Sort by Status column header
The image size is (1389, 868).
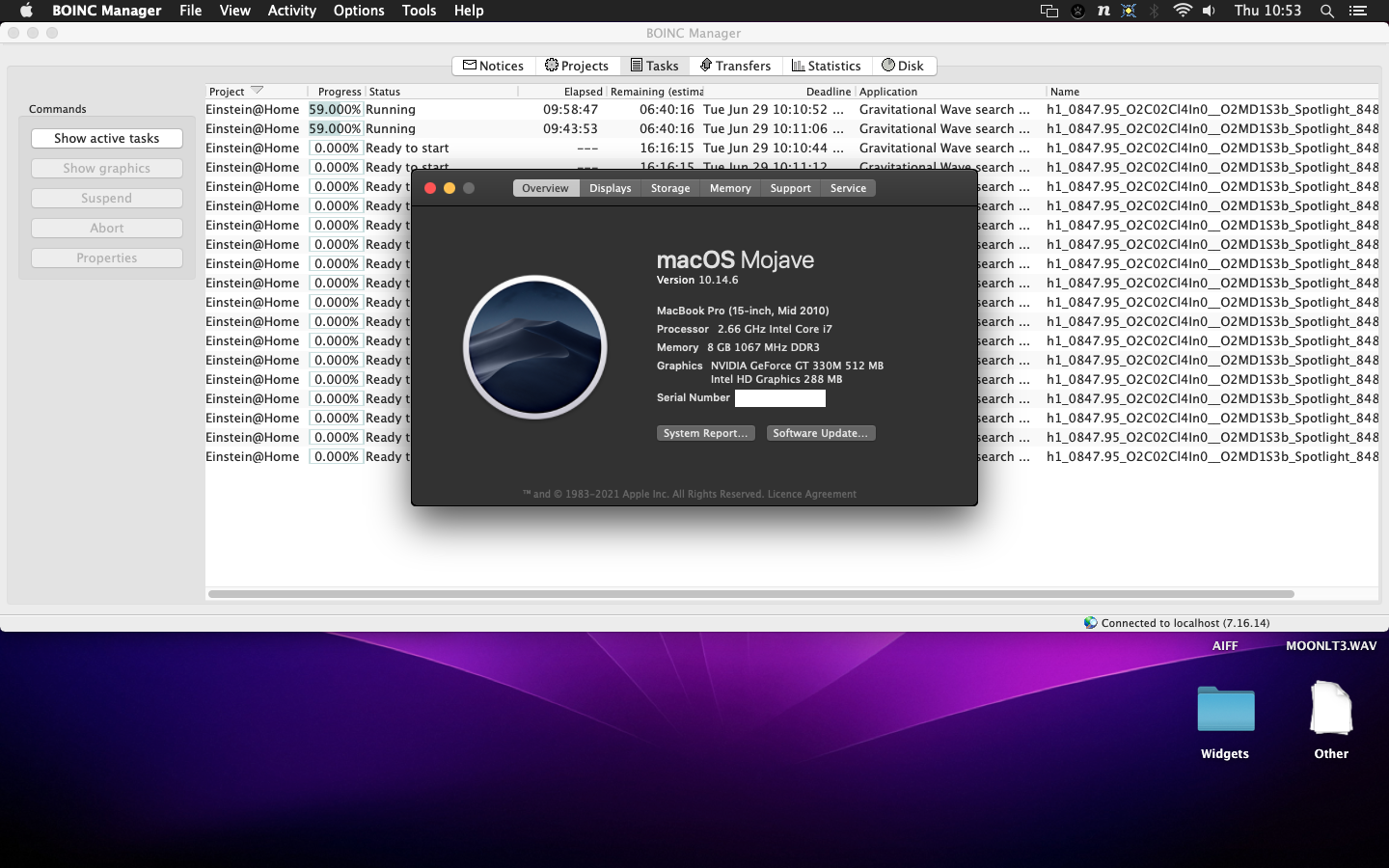pyautogui.click(x=441, y=92)
